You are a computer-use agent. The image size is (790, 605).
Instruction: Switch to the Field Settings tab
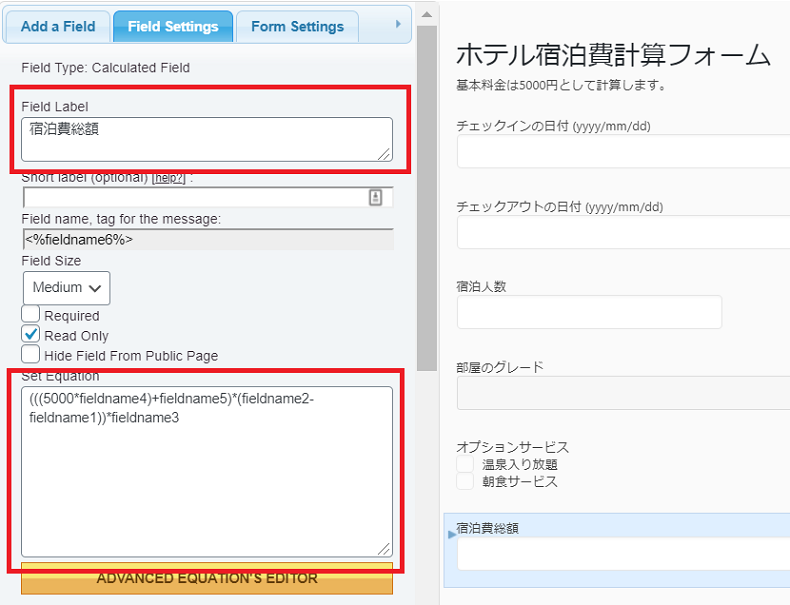(x=173, y=27)
